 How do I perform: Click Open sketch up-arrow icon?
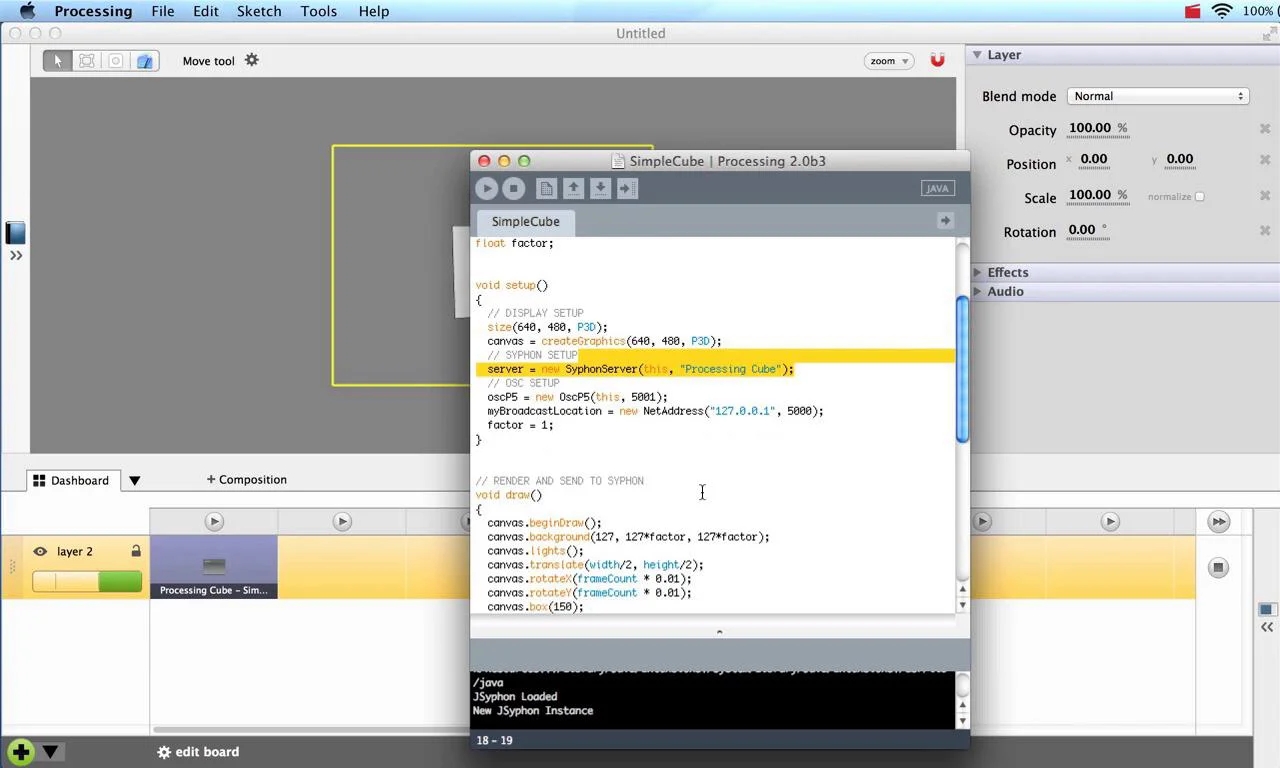coord(573,188)
